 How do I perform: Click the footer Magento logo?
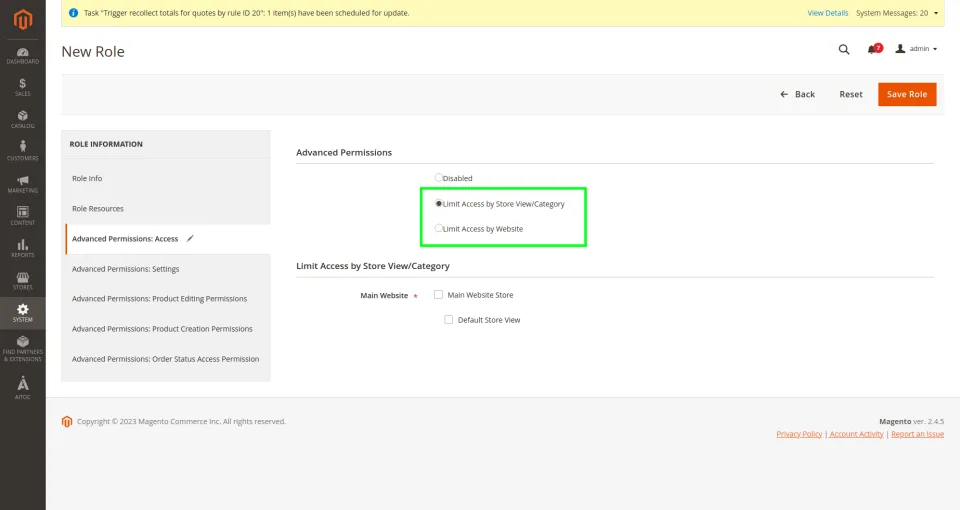click(x=67, y=421)
